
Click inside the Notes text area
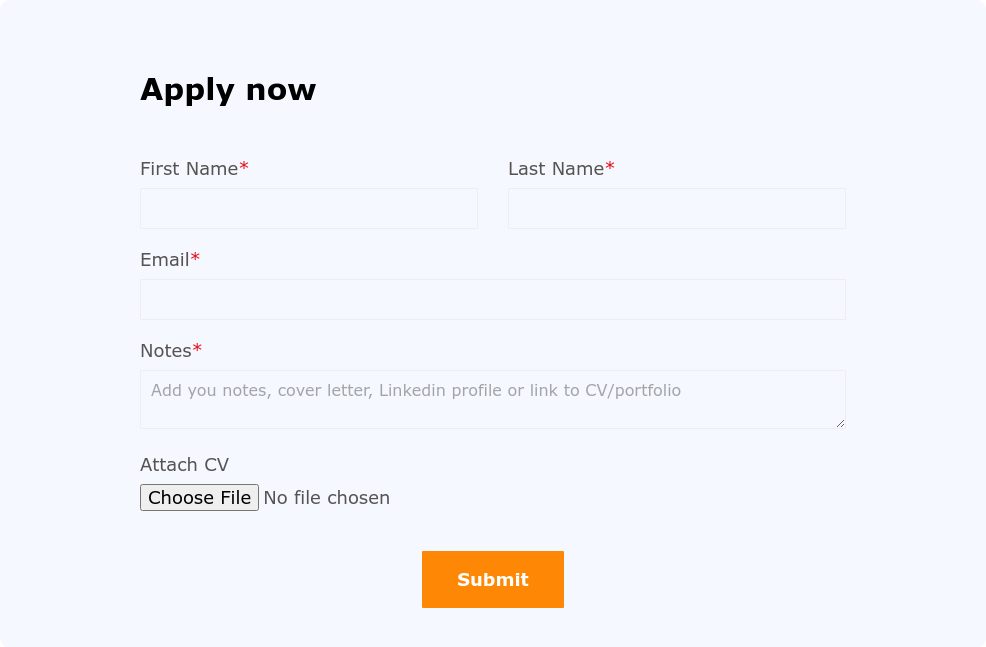492,410
